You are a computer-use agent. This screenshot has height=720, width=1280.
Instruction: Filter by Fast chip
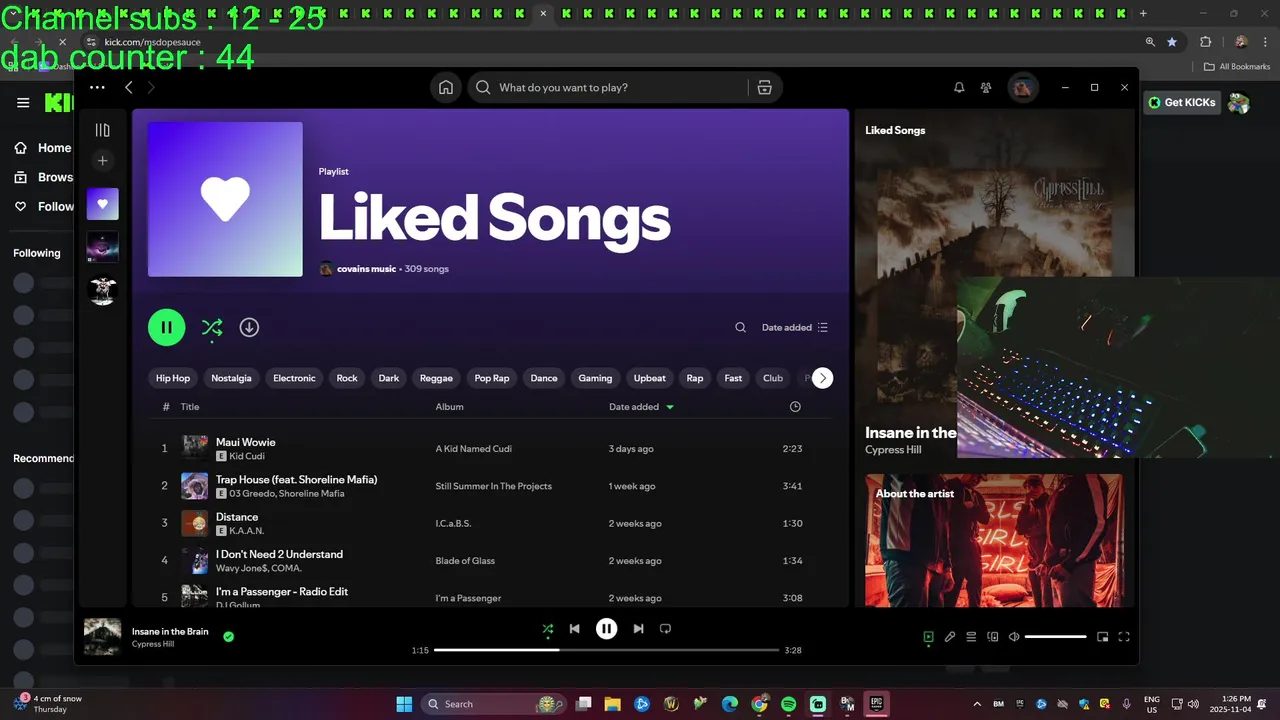733,378
